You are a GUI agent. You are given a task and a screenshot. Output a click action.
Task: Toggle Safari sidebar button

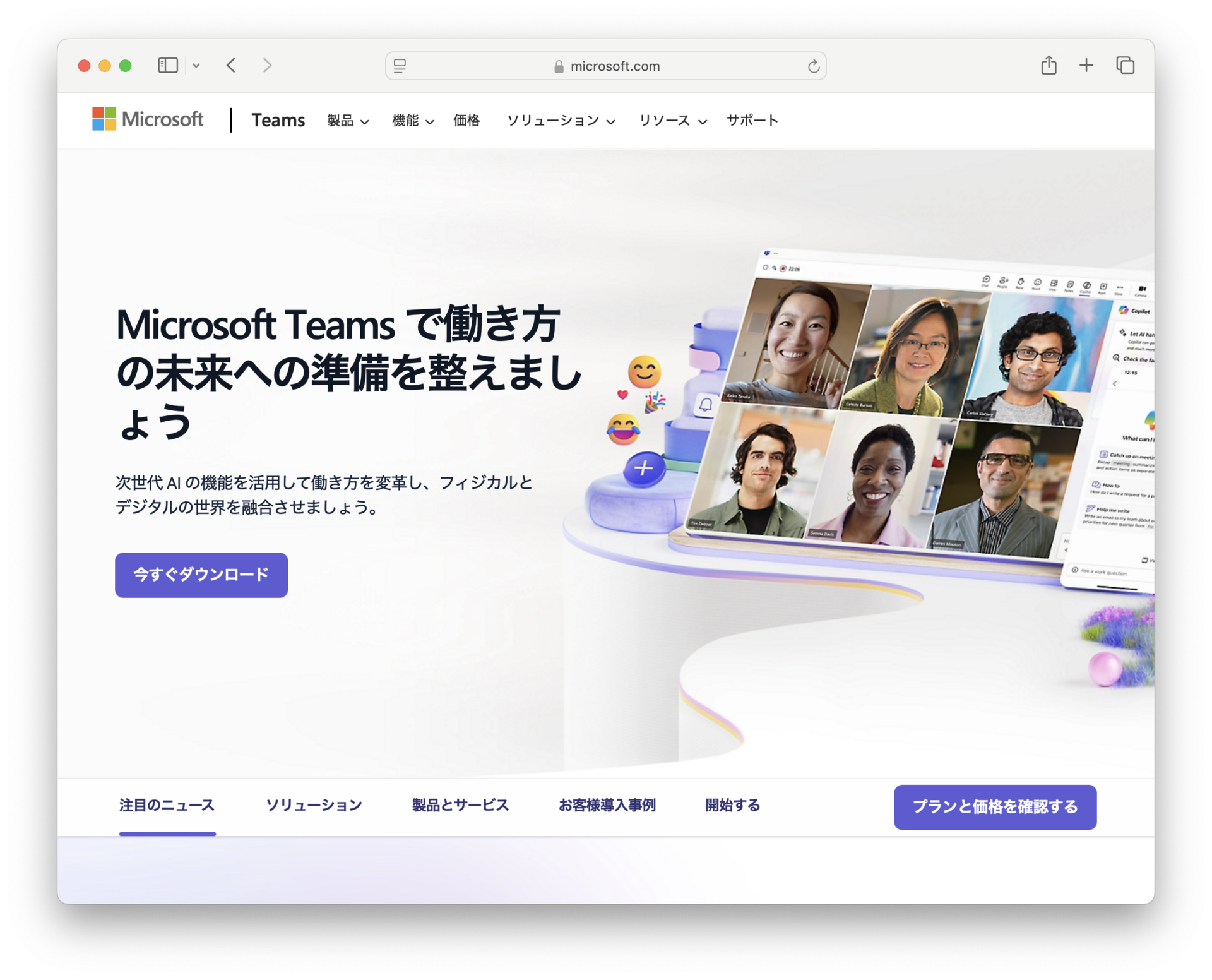click(168, 65)
